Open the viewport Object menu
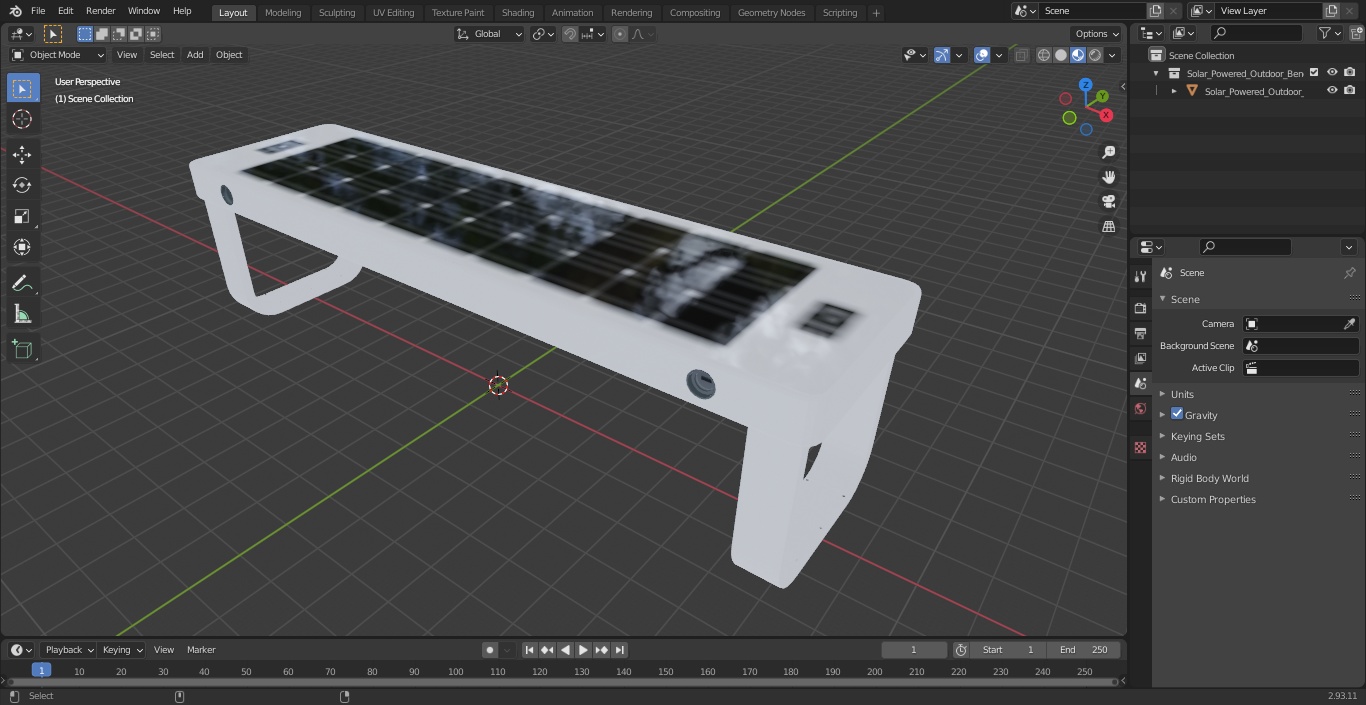This screenshot has width=1366, height=705. (x=229, y=55)
